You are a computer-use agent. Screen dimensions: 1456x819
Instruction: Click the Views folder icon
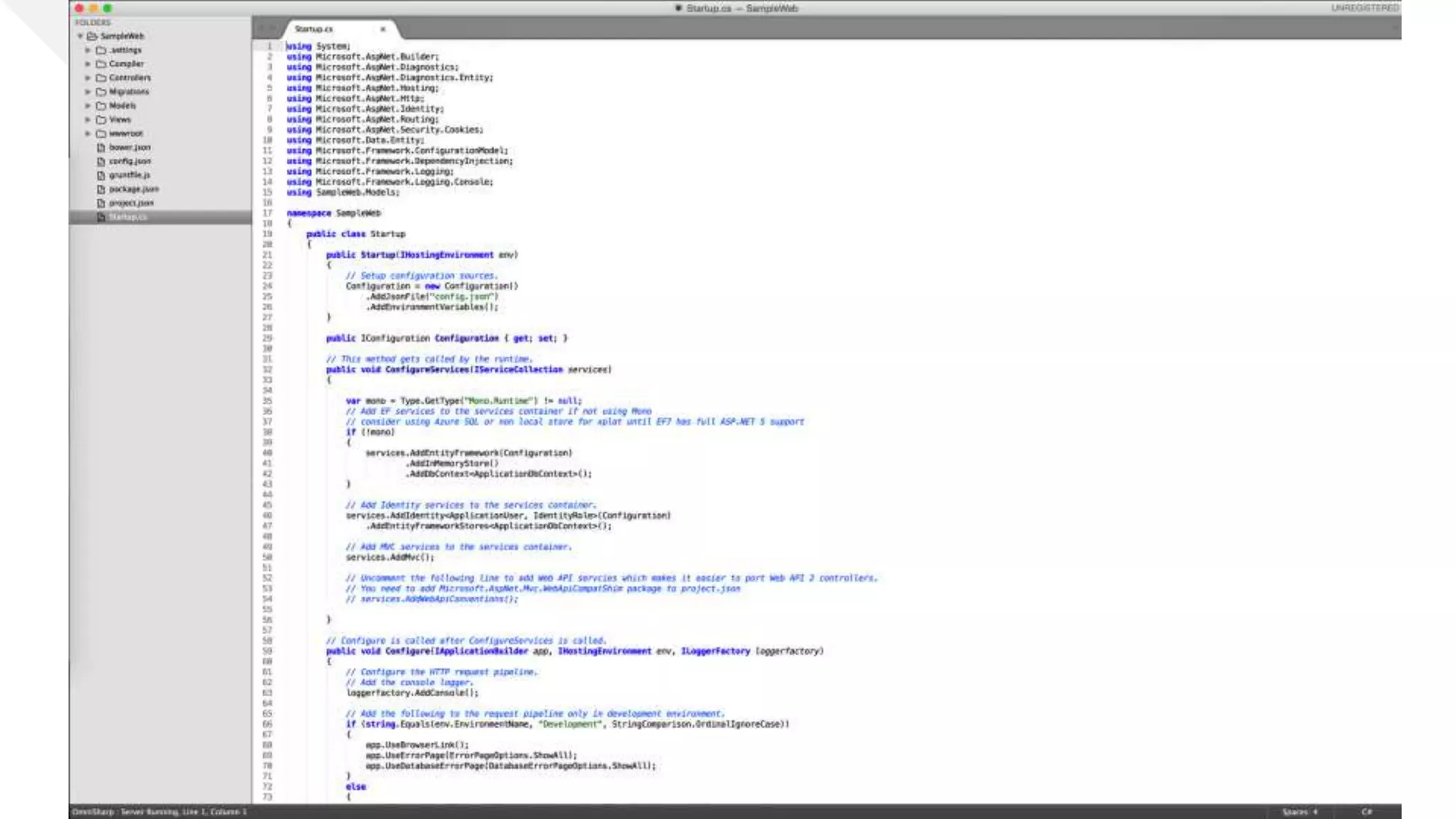pyautogui.click(x=101, y=120)
